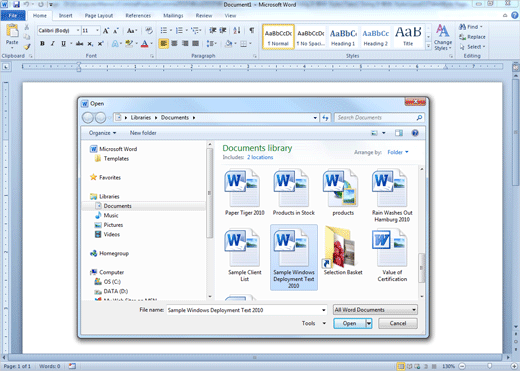
Task: Toggle Show/Hide paragraph marks
Action: pyautogui.click(x=252, y=31)
